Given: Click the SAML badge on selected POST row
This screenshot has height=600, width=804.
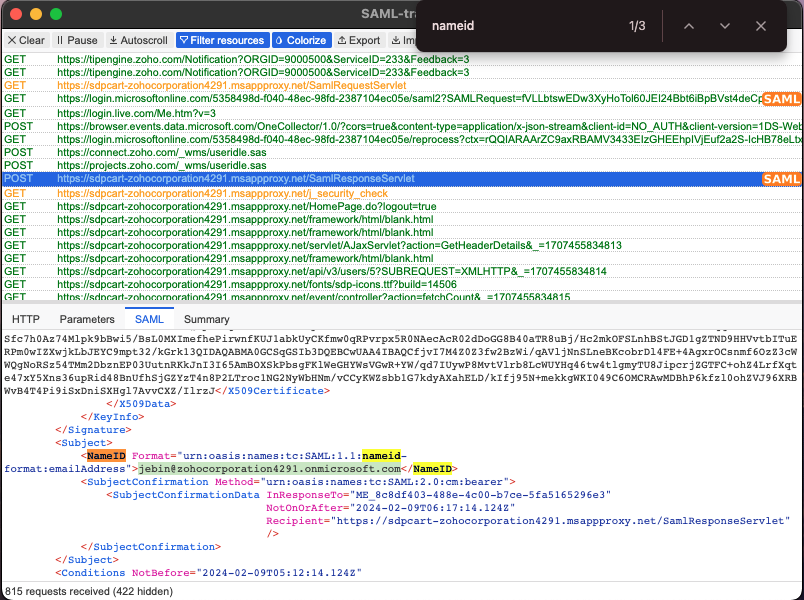Looking at the screenshot, I should (x=781, y=179).
